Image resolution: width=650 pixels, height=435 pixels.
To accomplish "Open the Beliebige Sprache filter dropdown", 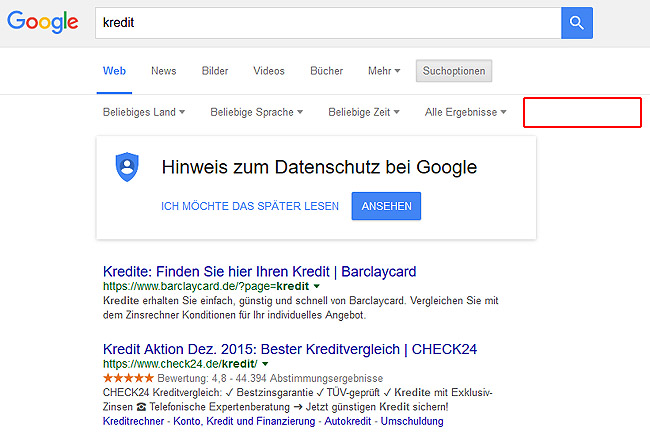I will coord(256,112).
